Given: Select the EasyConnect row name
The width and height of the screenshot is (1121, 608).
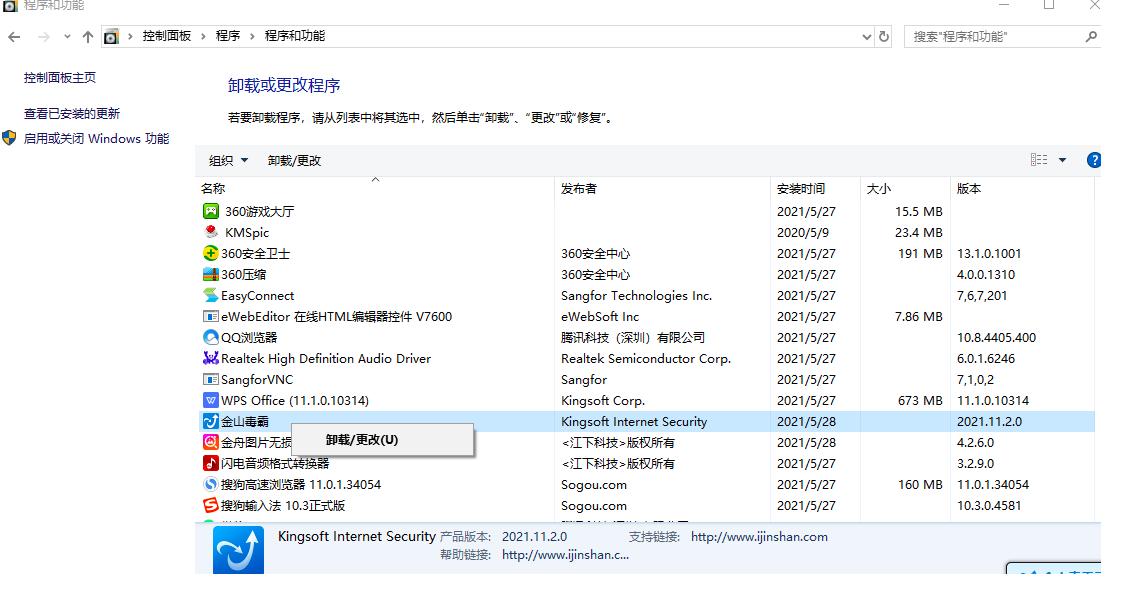Looking at the screenshot, I should (257, 295).
